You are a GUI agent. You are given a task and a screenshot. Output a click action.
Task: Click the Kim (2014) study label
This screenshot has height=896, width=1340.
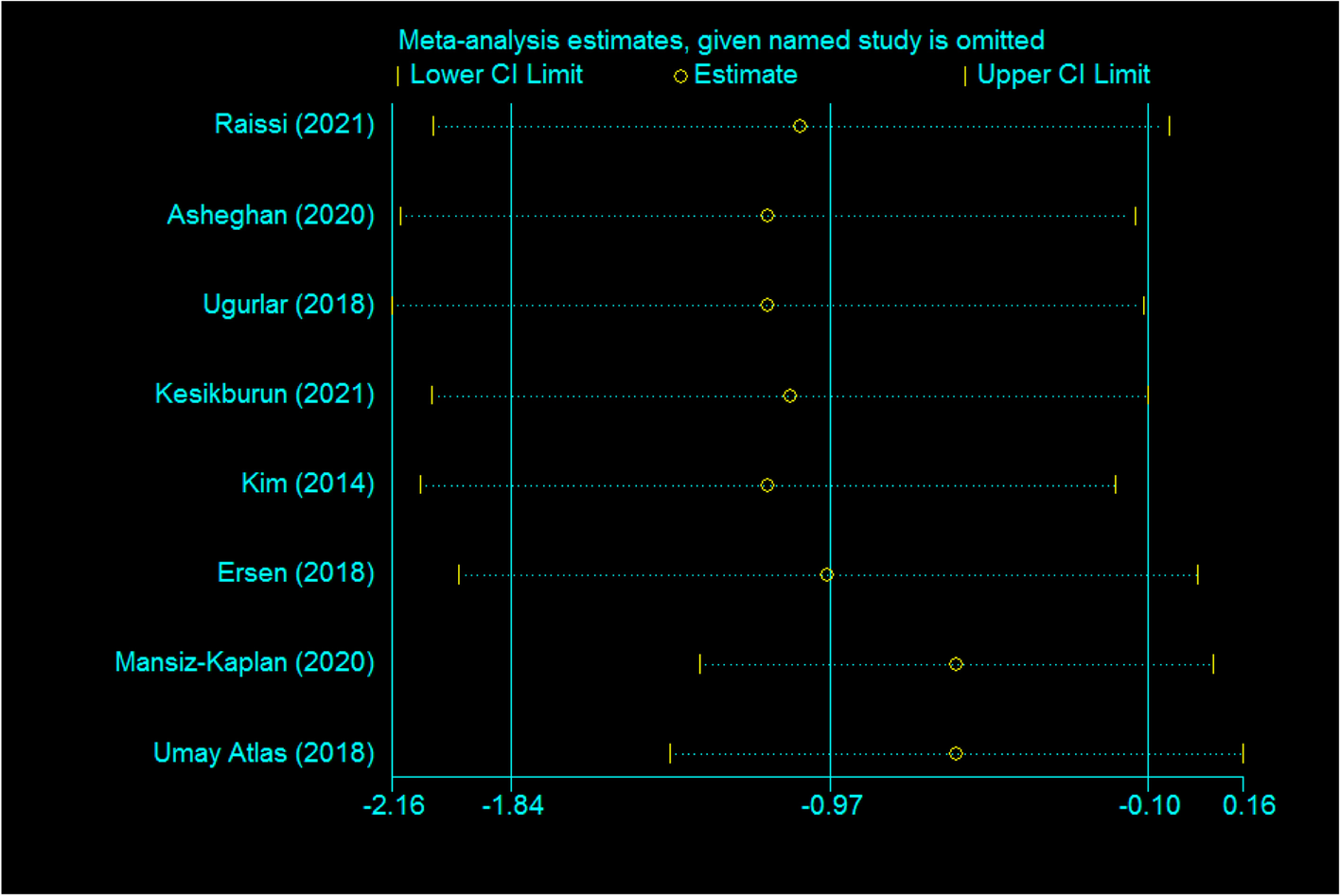(x=308, y=483)
